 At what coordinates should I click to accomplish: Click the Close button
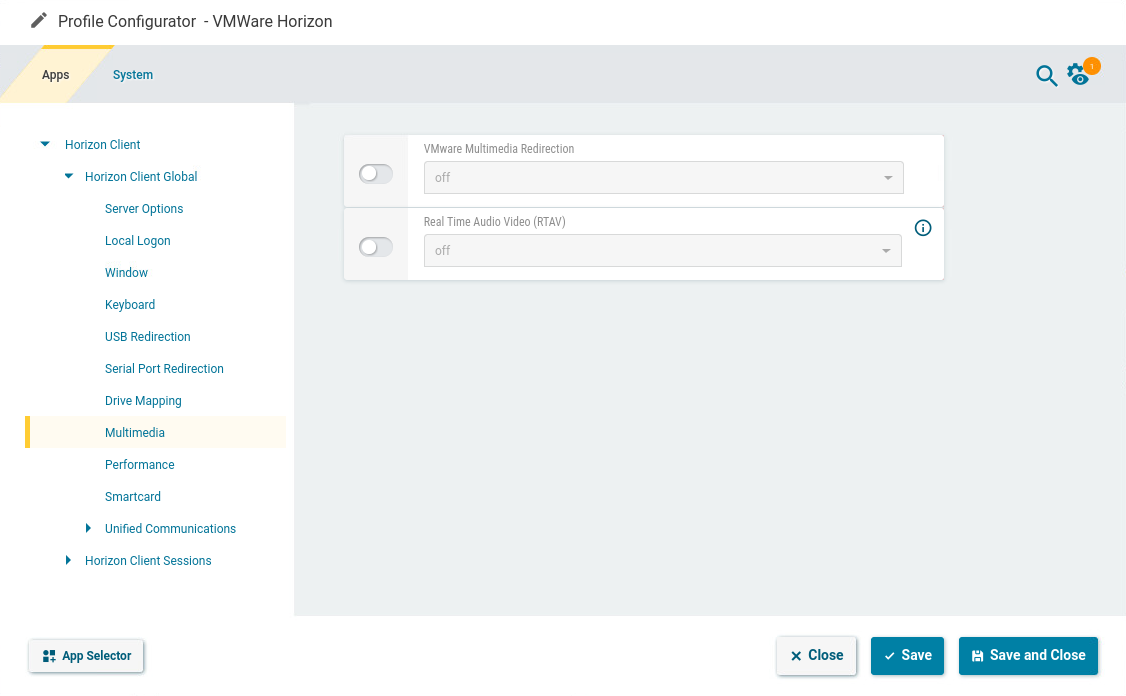point(816,655)
